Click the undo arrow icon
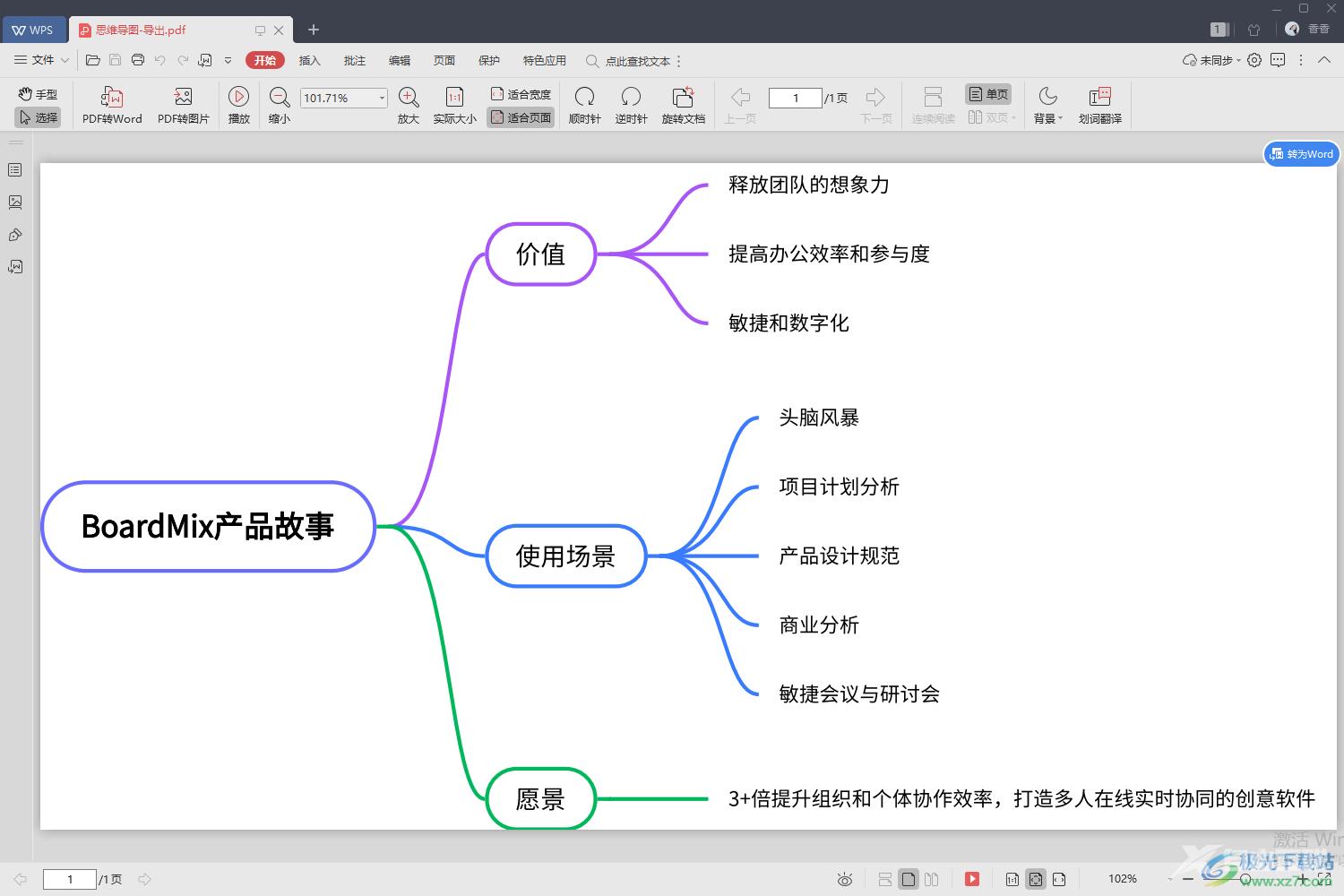1344x896 pixels. pos(160,61)
